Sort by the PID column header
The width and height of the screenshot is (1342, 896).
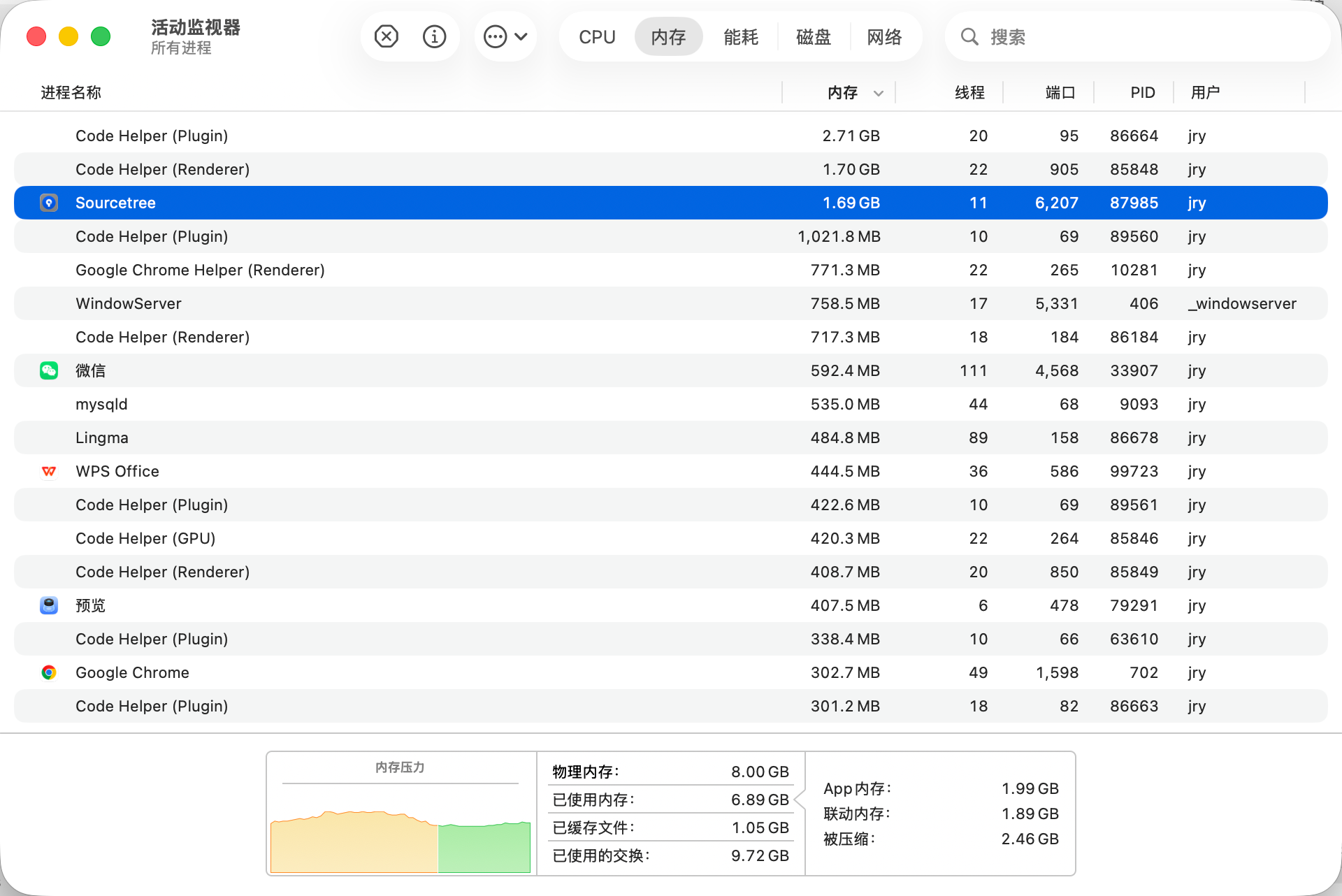click(x=1142, y=92)
